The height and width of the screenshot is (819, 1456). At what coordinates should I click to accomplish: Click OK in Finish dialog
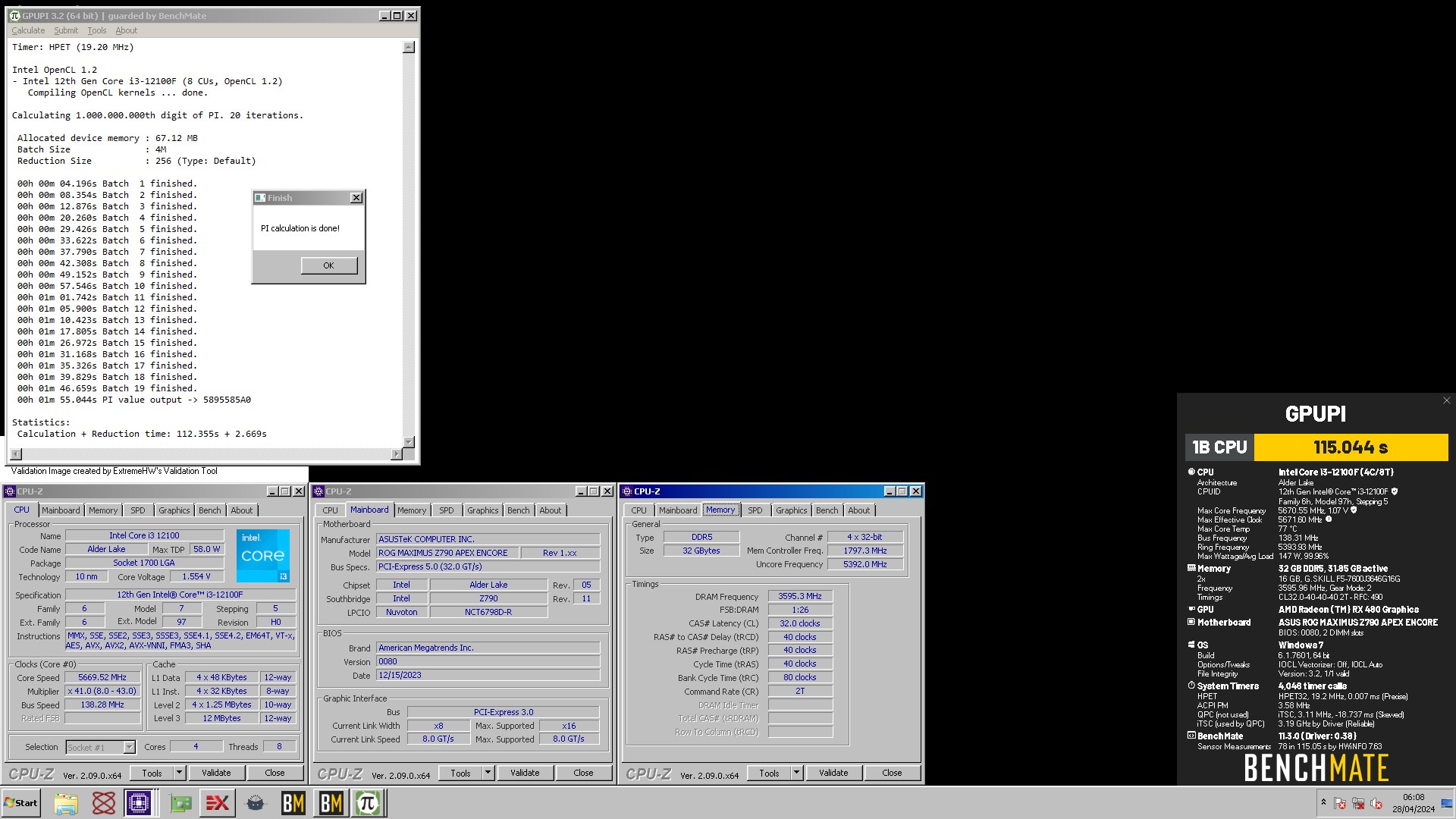[328, 265]
